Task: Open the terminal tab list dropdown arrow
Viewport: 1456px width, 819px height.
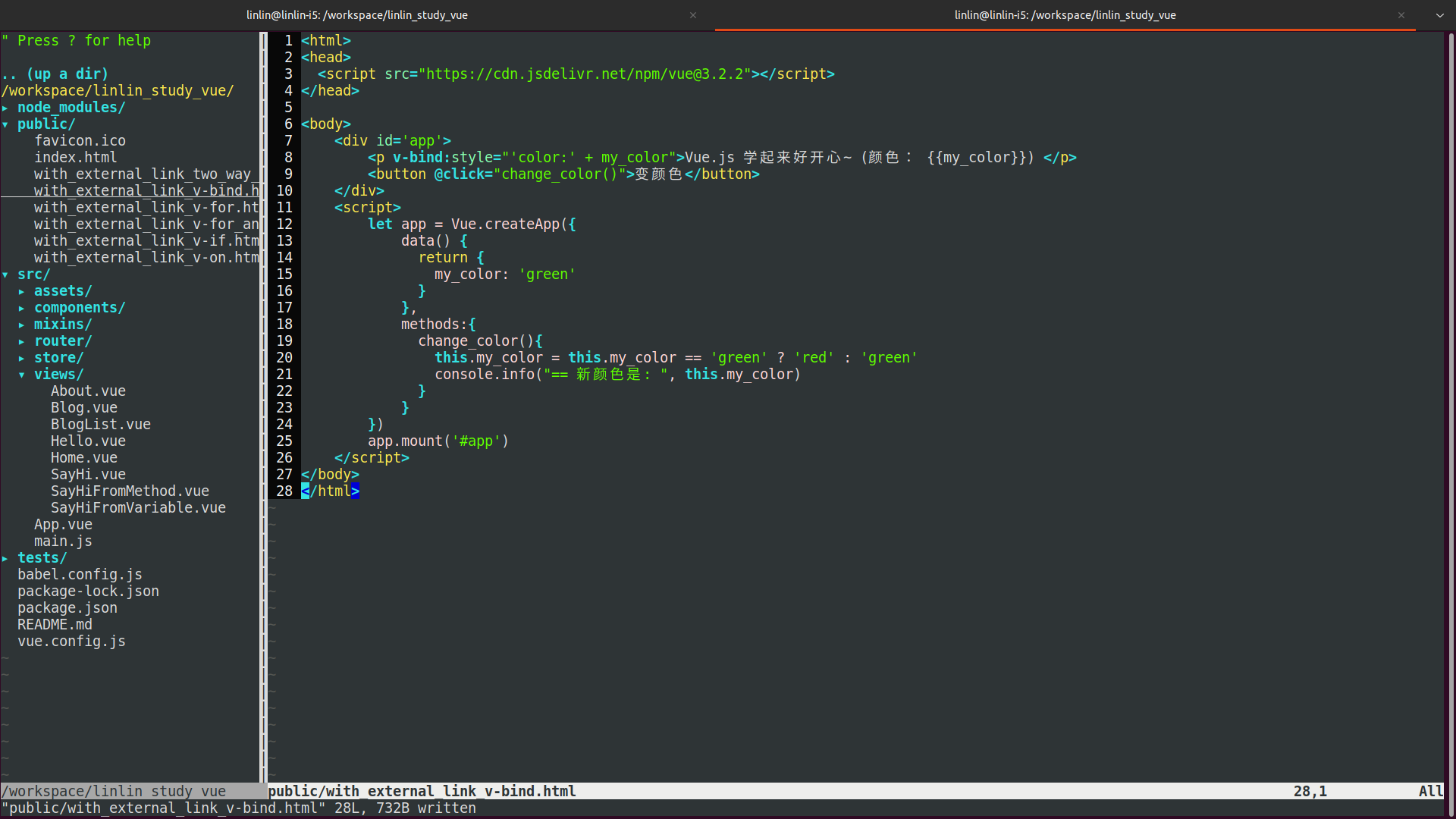Action: [1439, 15]
